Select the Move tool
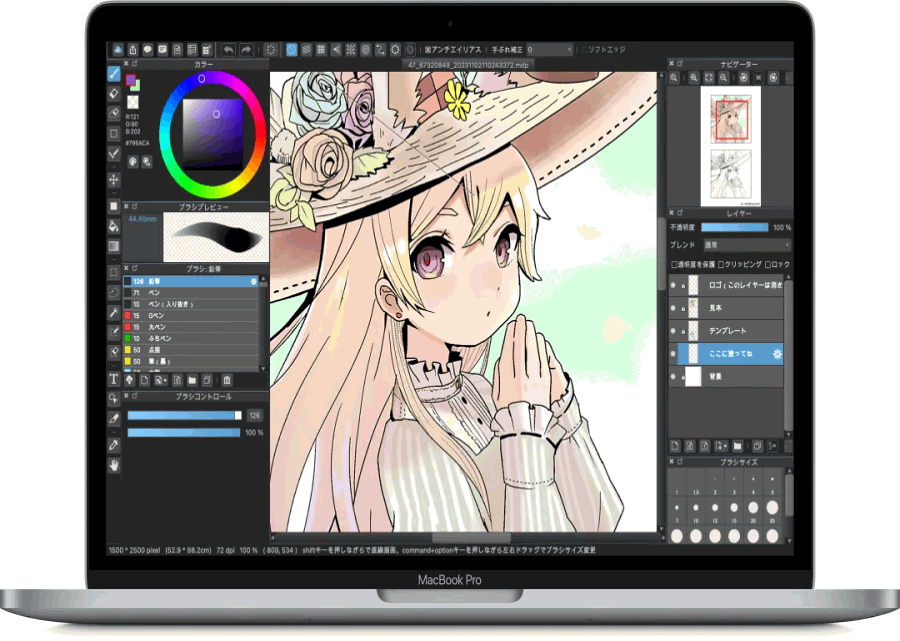Viewport: 900px width, 641px height. click(114, 180)
